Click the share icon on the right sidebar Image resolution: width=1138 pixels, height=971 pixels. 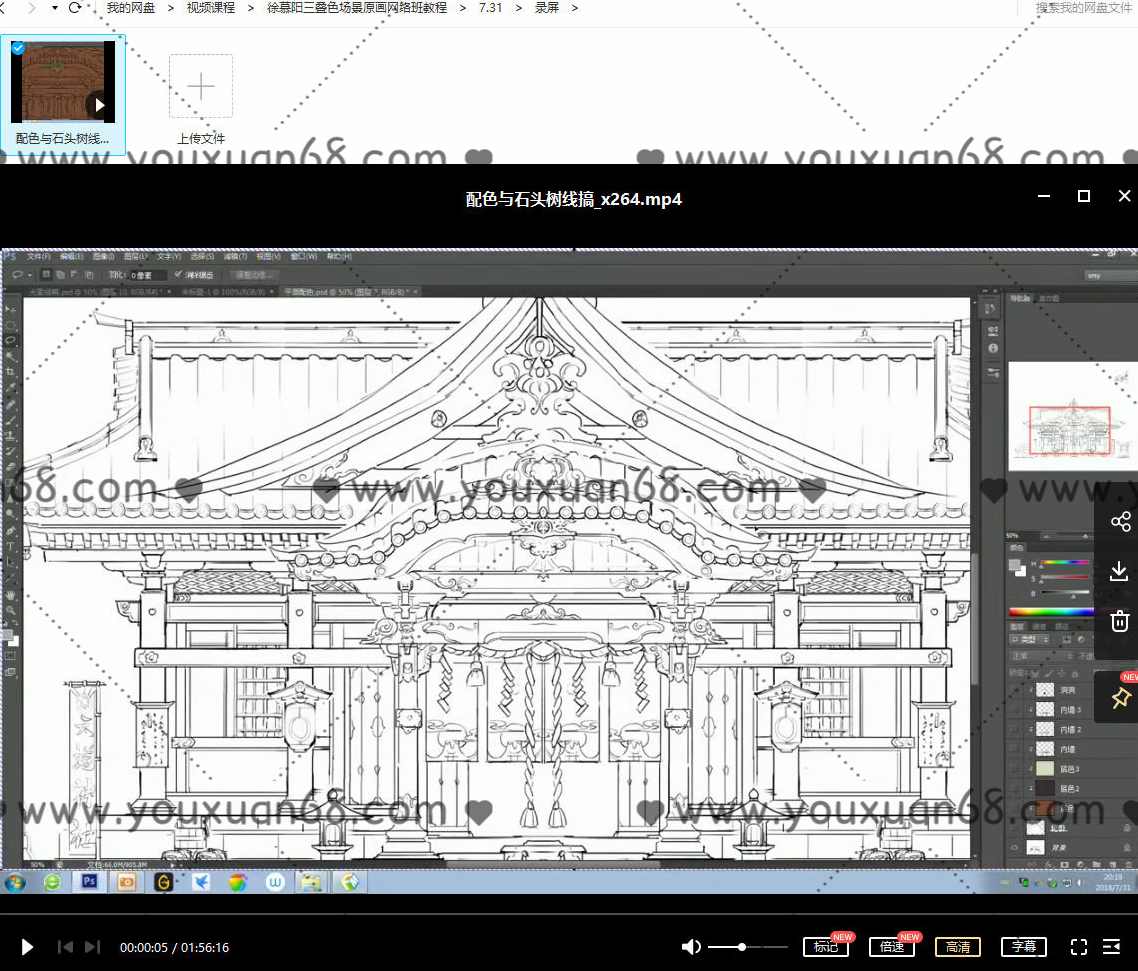tap(1120, 522)
